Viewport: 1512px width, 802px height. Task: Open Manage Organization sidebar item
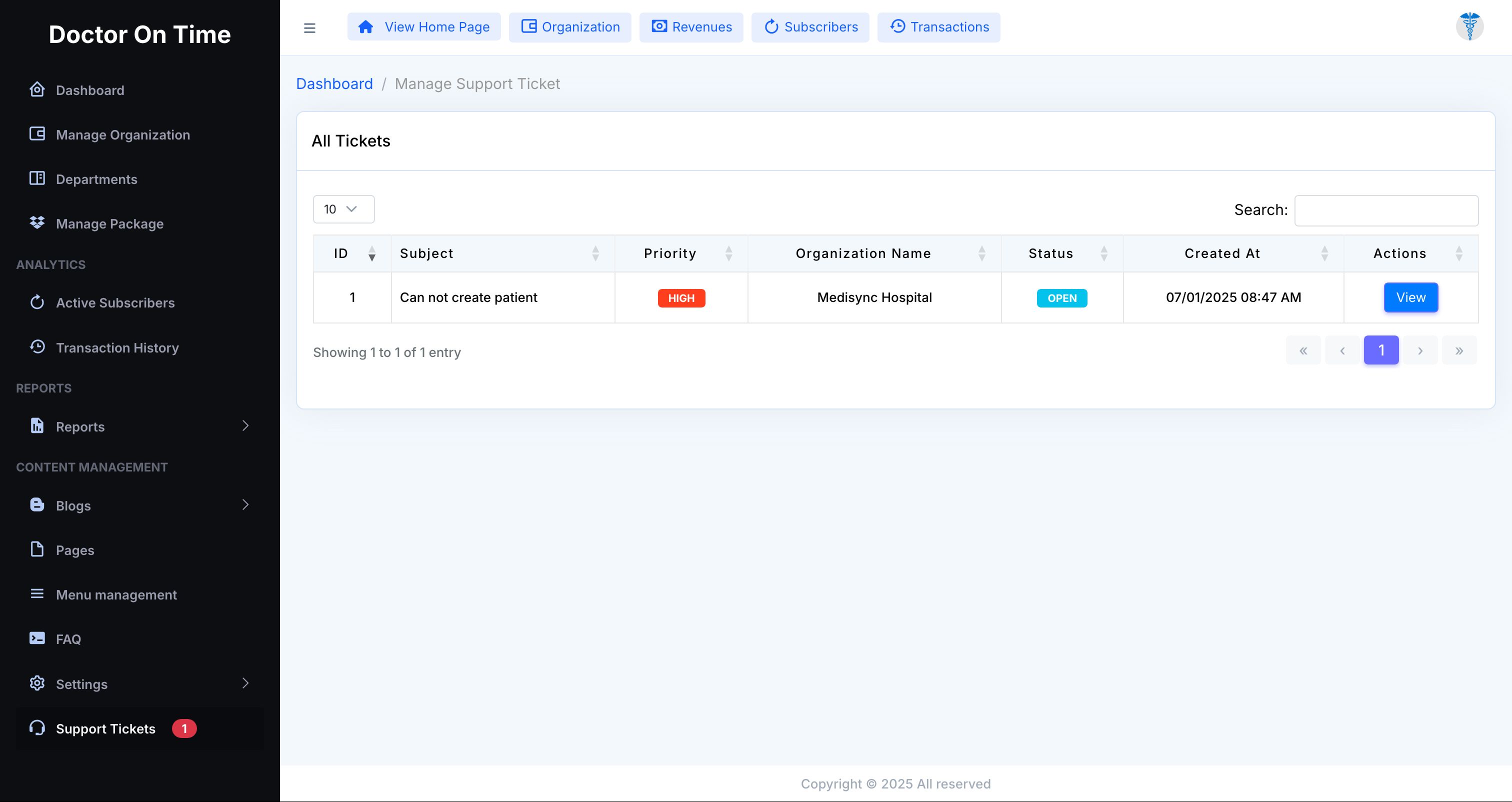(139, 134)
